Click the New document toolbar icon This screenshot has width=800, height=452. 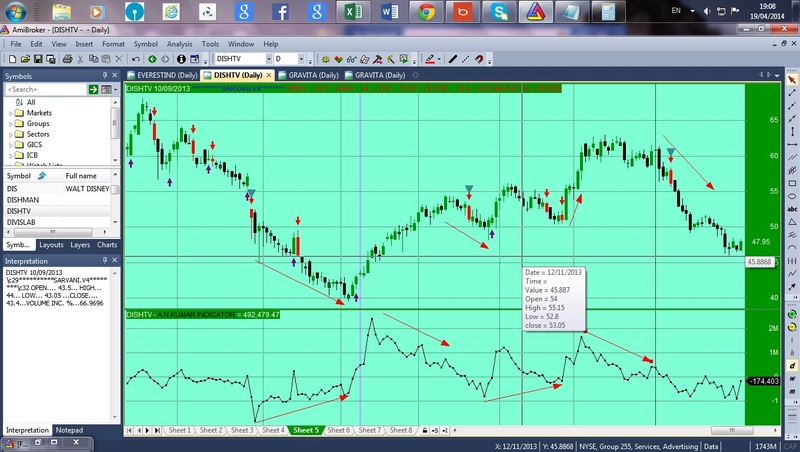(12, 59)
